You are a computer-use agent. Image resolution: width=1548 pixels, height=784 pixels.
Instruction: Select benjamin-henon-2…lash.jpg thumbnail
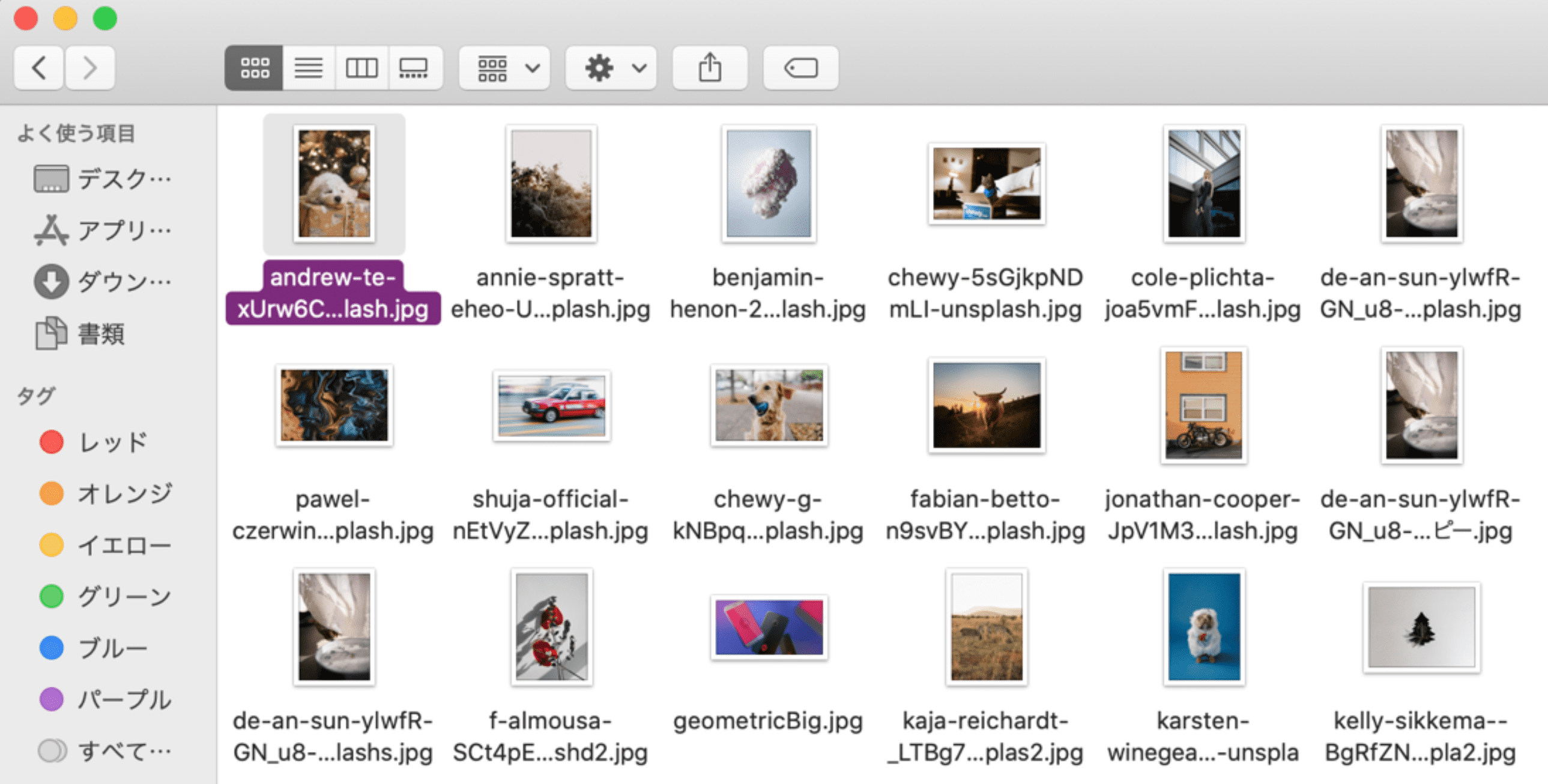769,184
